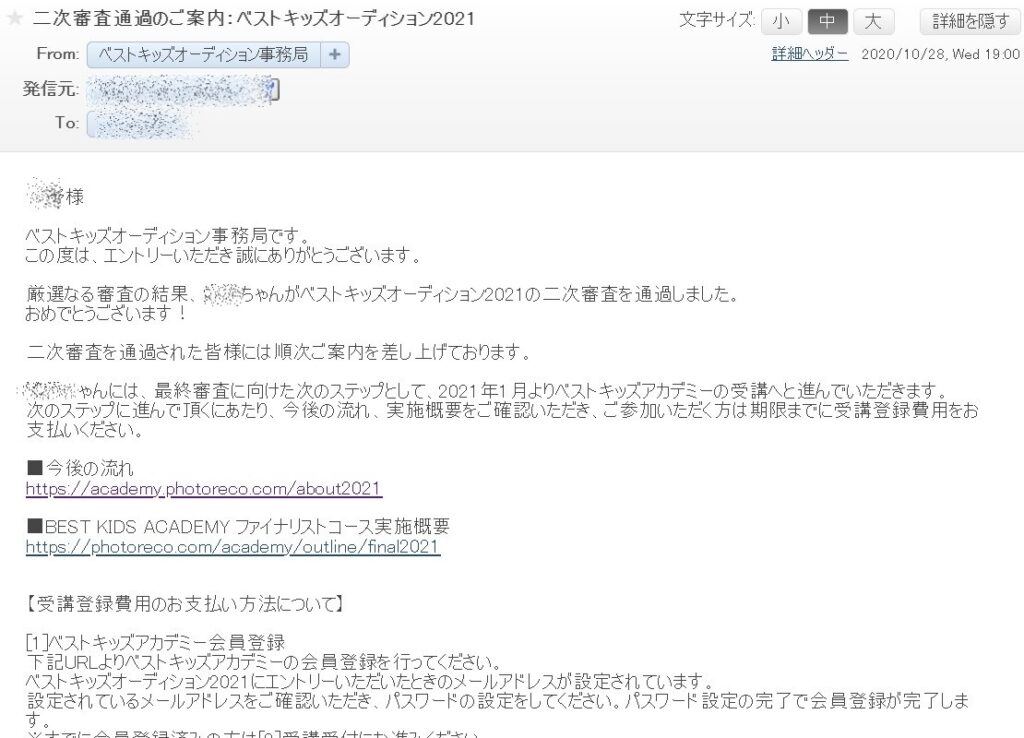Select 小 to shrink the text size
Image resolution: width=1024 pixels, height=738 pixels.
(781, 21)
